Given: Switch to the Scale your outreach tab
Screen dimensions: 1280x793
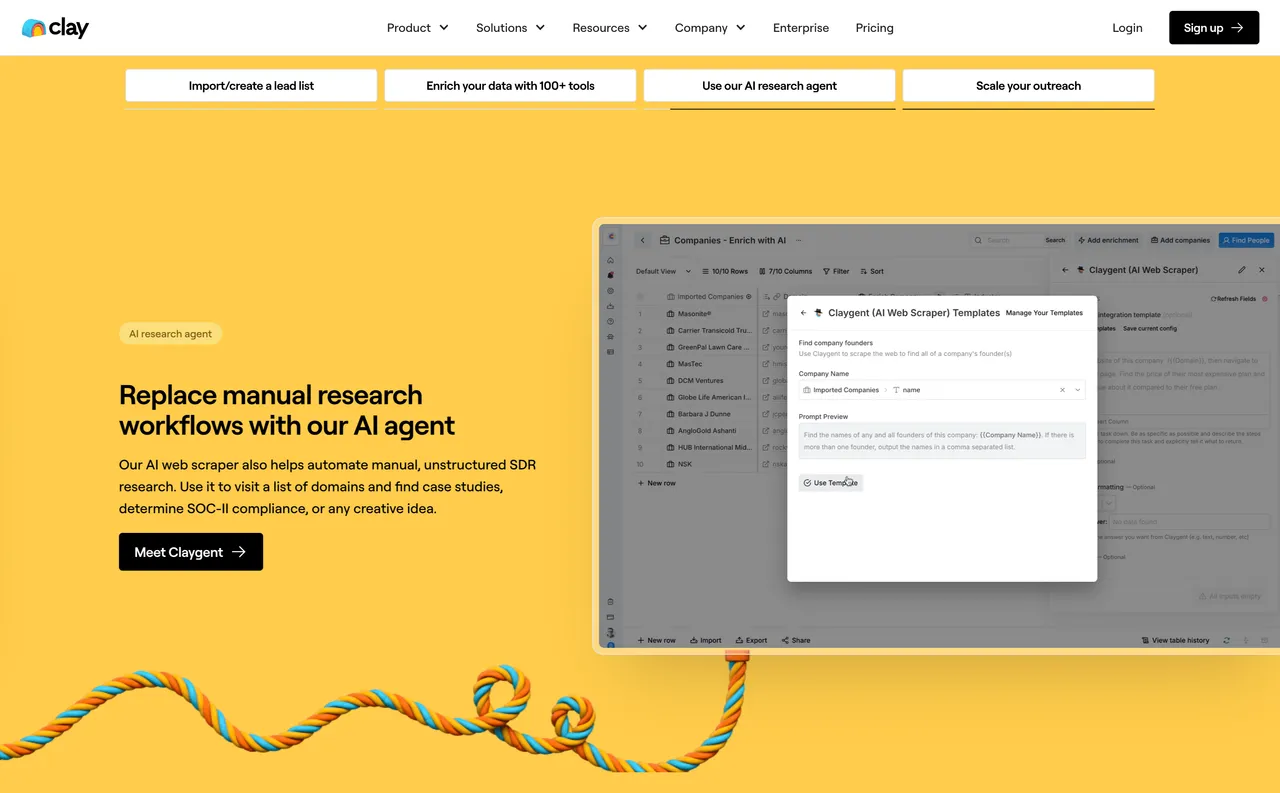Looking at the screenshot, I should coord(1028,86).
